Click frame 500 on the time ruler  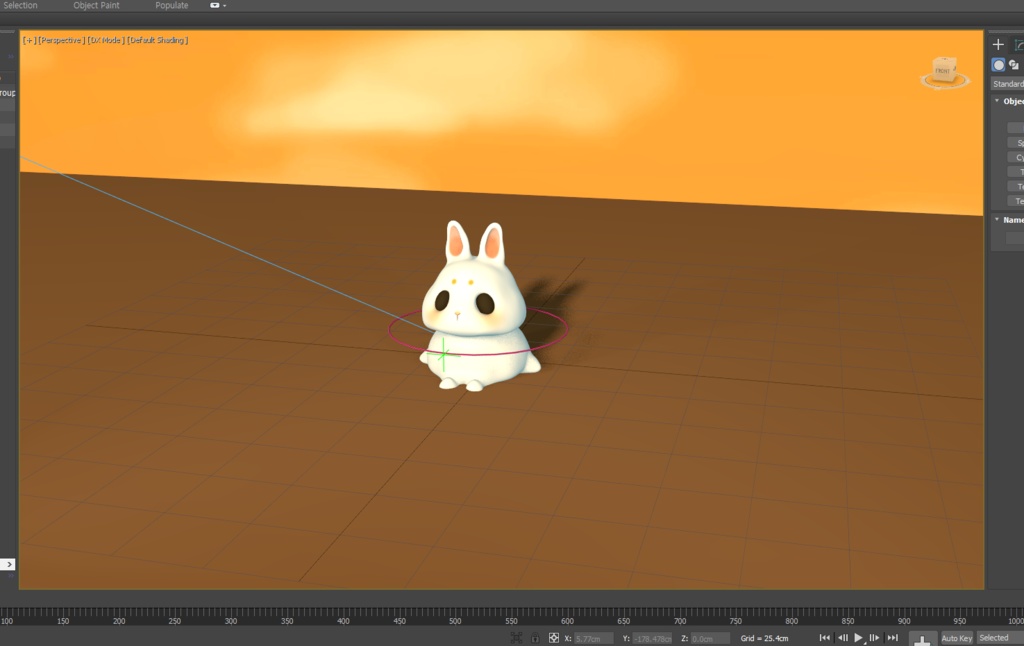pyautogui.click(x=455, y=621)
